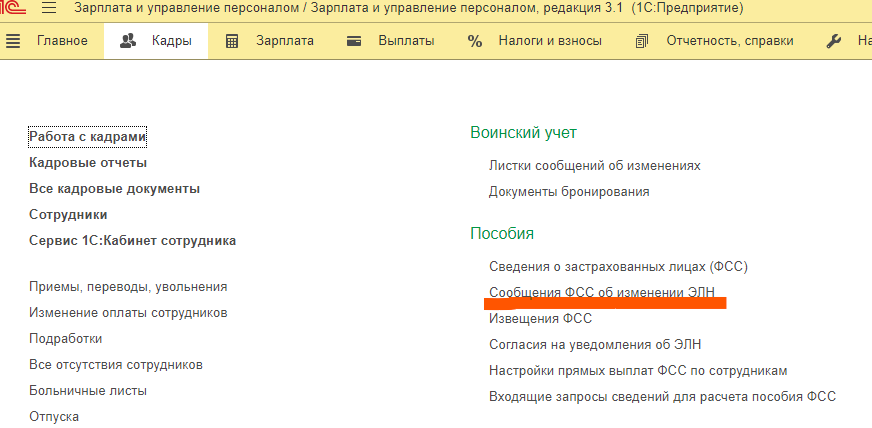Open Работа с кадрами link
This screenshot has height=428, width=872.
tap(88, 136)
